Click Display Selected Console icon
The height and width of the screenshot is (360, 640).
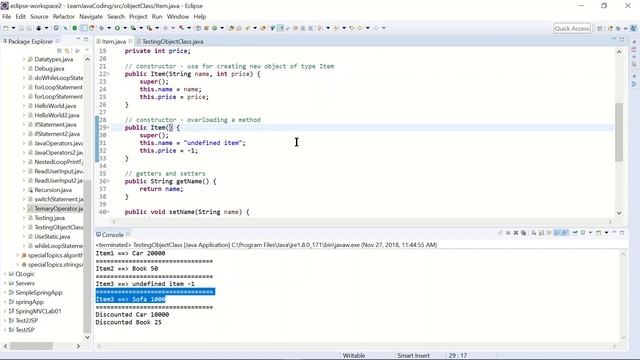pyautogui.click(x=583, y=233)
